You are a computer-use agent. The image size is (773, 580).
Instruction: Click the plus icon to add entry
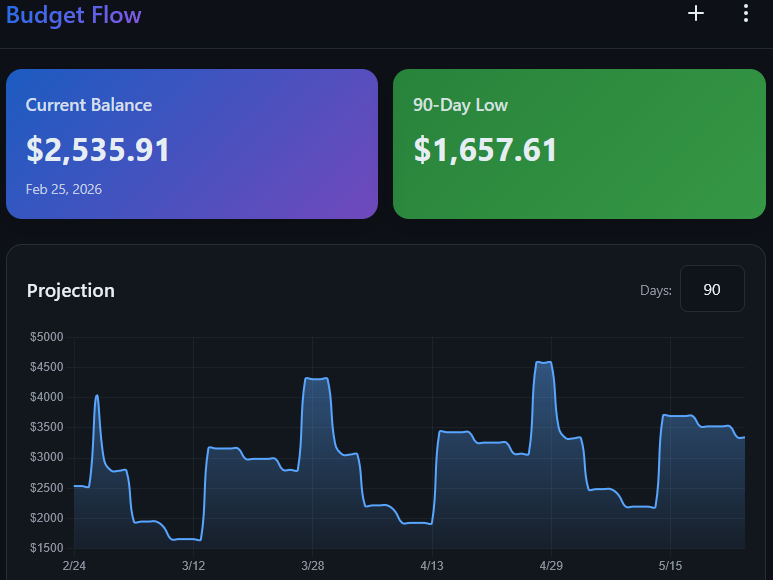pyautogui.click(x=696, y=13)
